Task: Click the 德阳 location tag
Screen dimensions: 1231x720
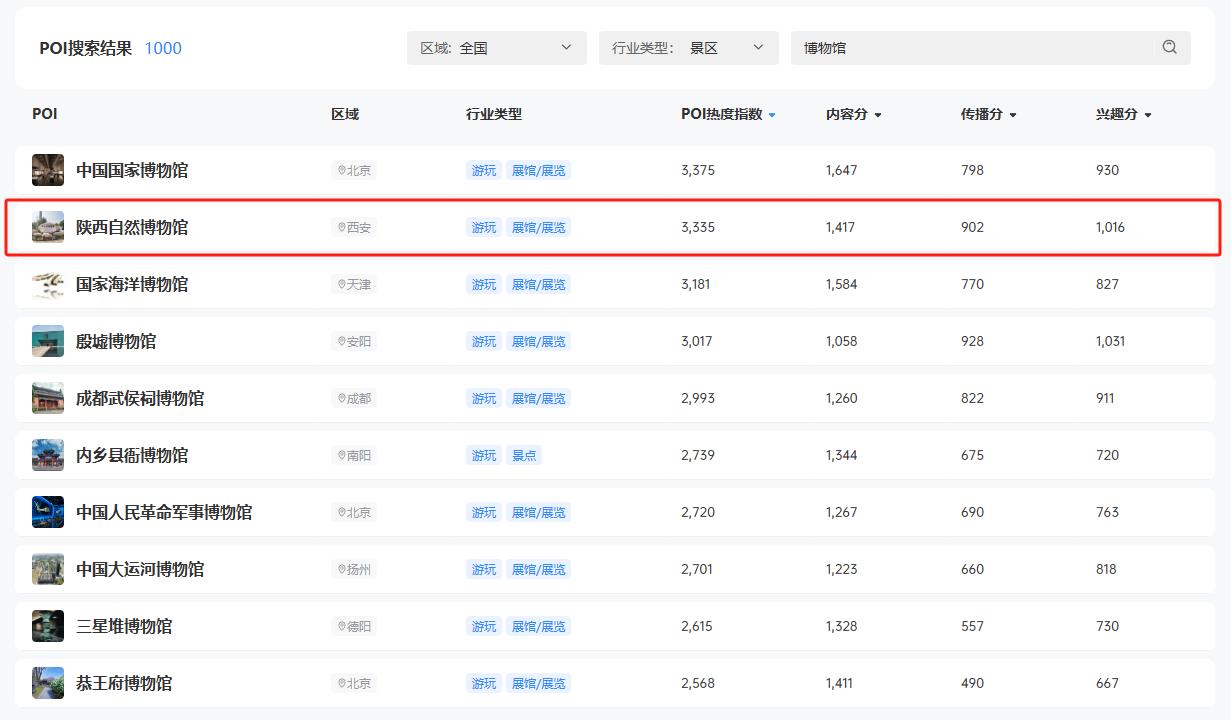Action: 354,626
